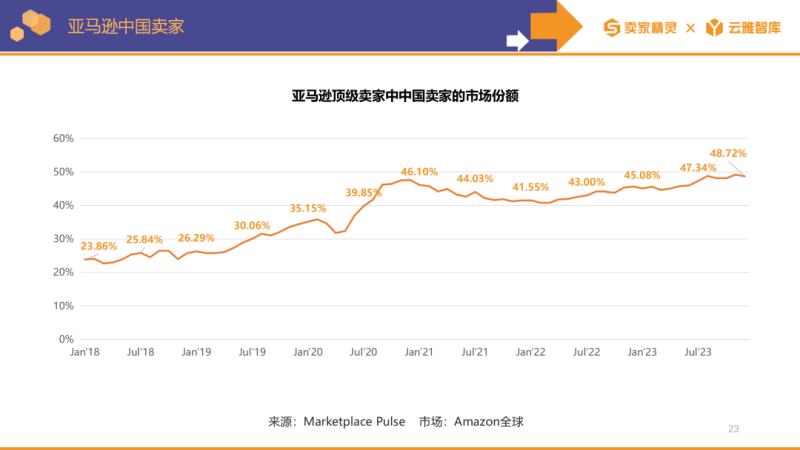Click the 39.85% data label
The height and width of the screenshot is (450, 800).
tap(364, 192)
